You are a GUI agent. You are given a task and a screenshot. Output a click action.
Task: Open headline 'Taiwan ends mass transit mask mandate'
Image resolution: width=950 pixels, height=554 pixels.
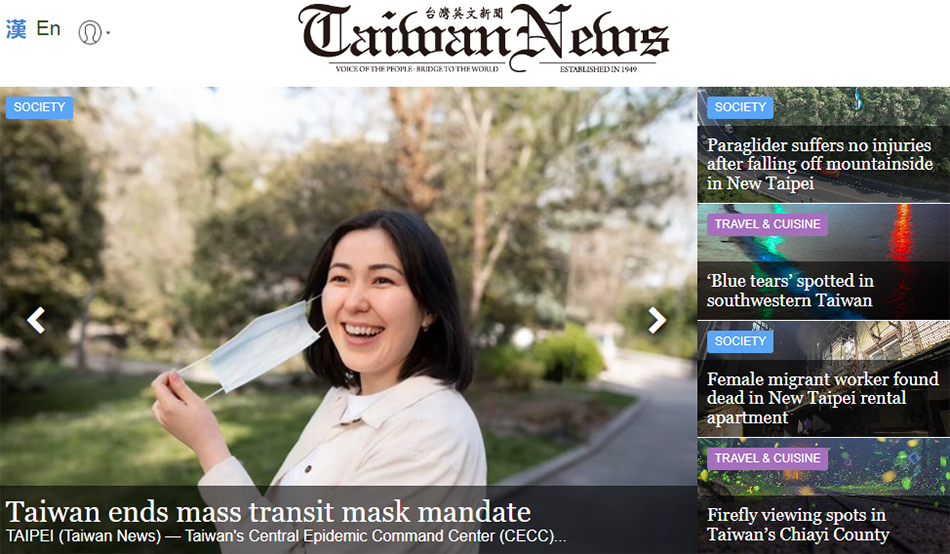(x=268, y=512)
